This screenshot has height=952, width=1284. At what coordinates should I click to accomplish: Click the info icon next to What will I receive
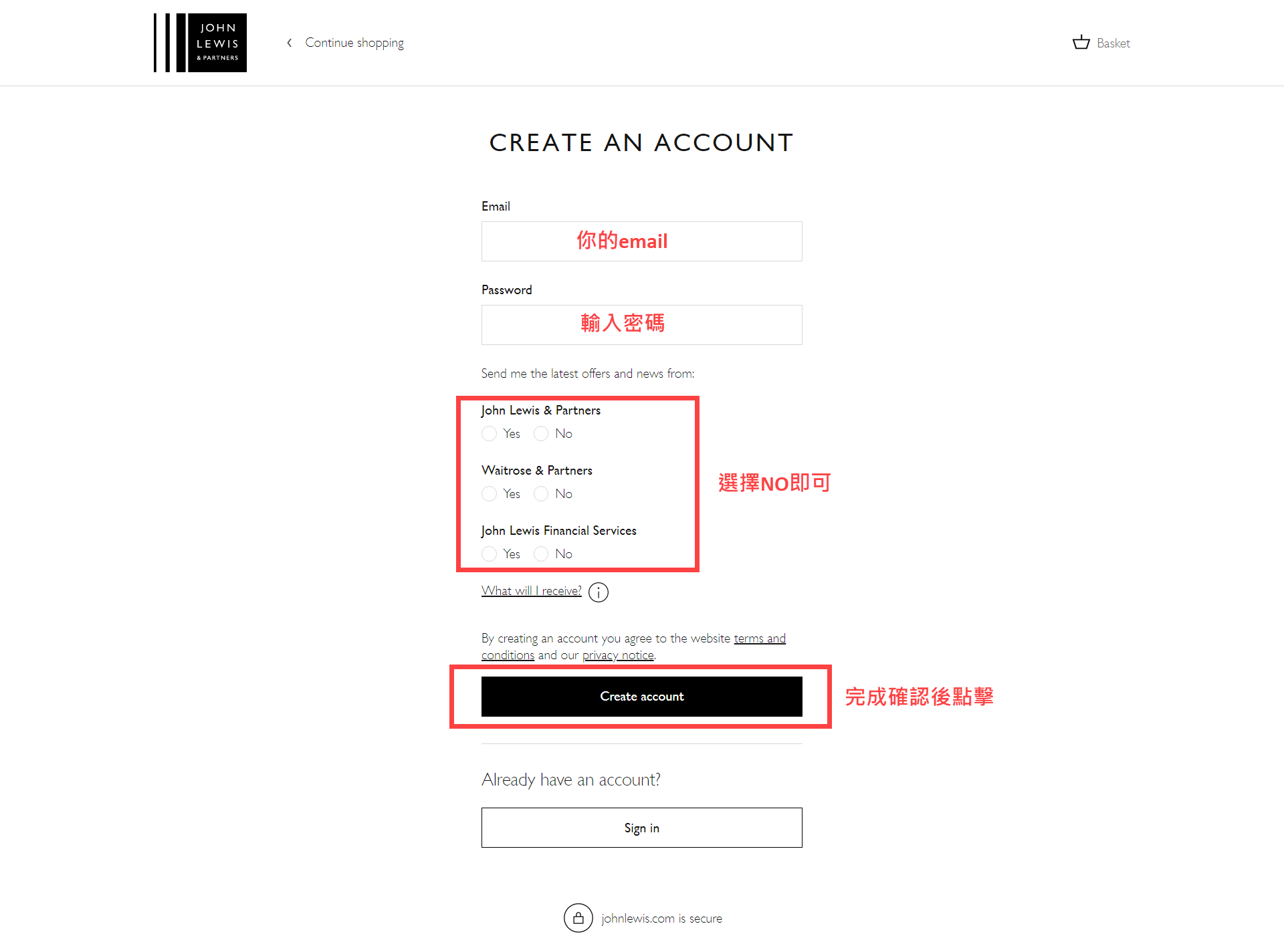pyautogui.click(x=599, y=592)
